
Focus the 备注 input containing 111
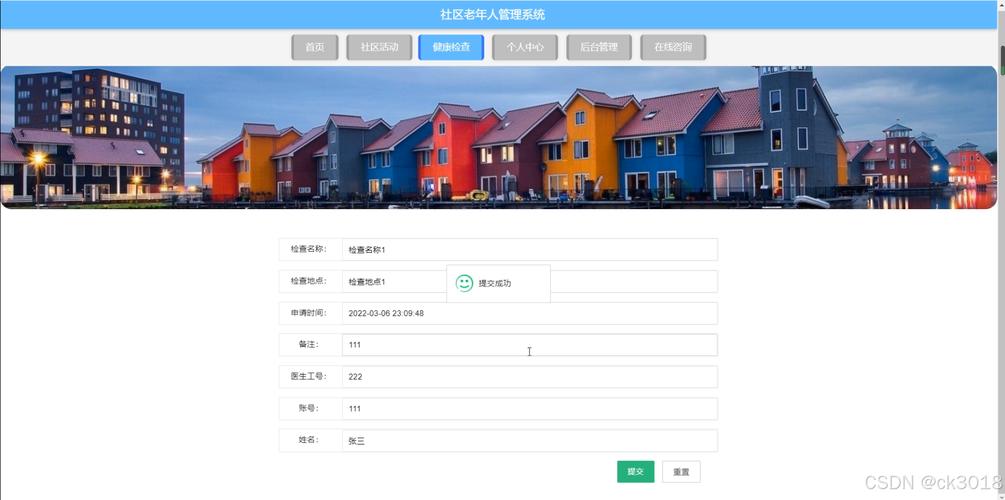pos(529,345)
